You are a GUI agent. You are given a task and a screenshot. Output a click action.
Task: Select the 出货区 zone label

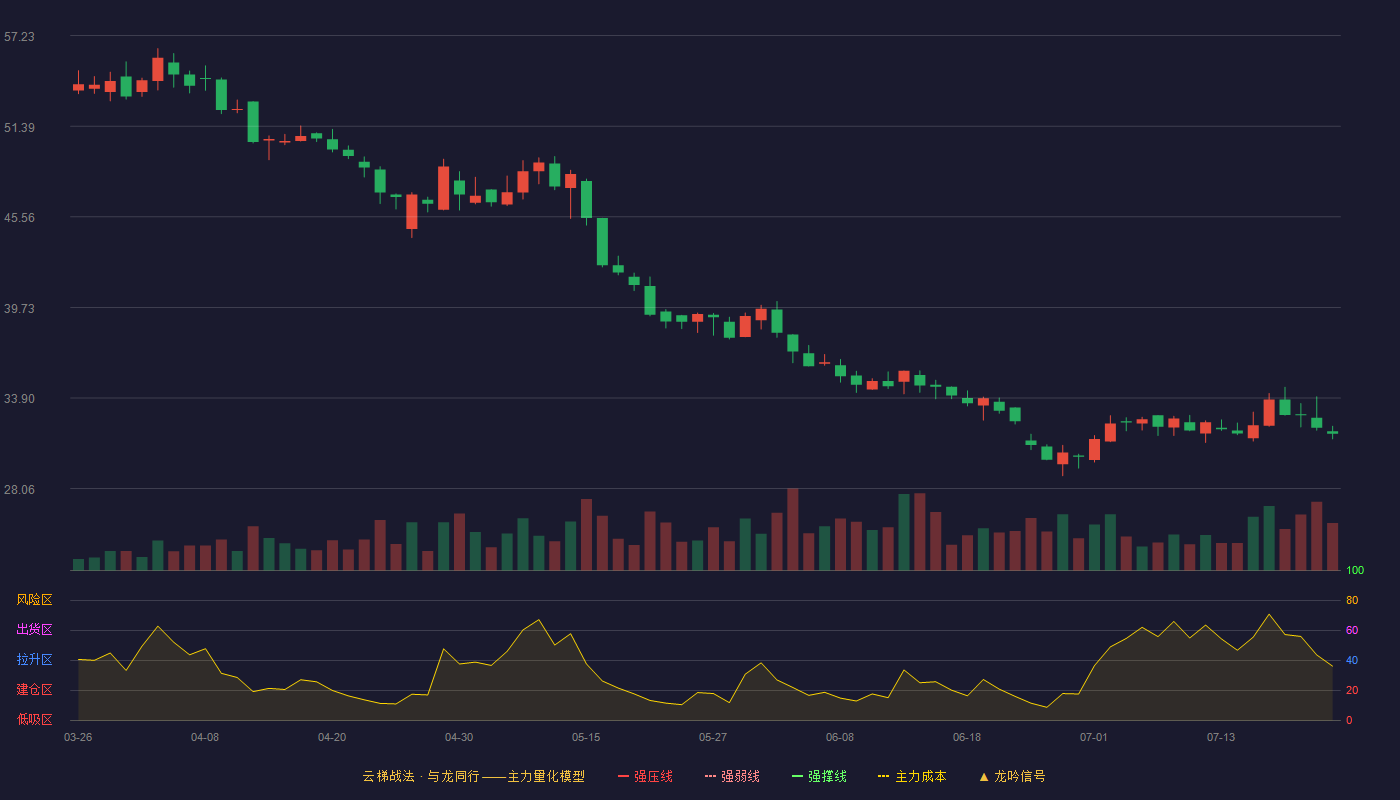[x=34, y=630]
